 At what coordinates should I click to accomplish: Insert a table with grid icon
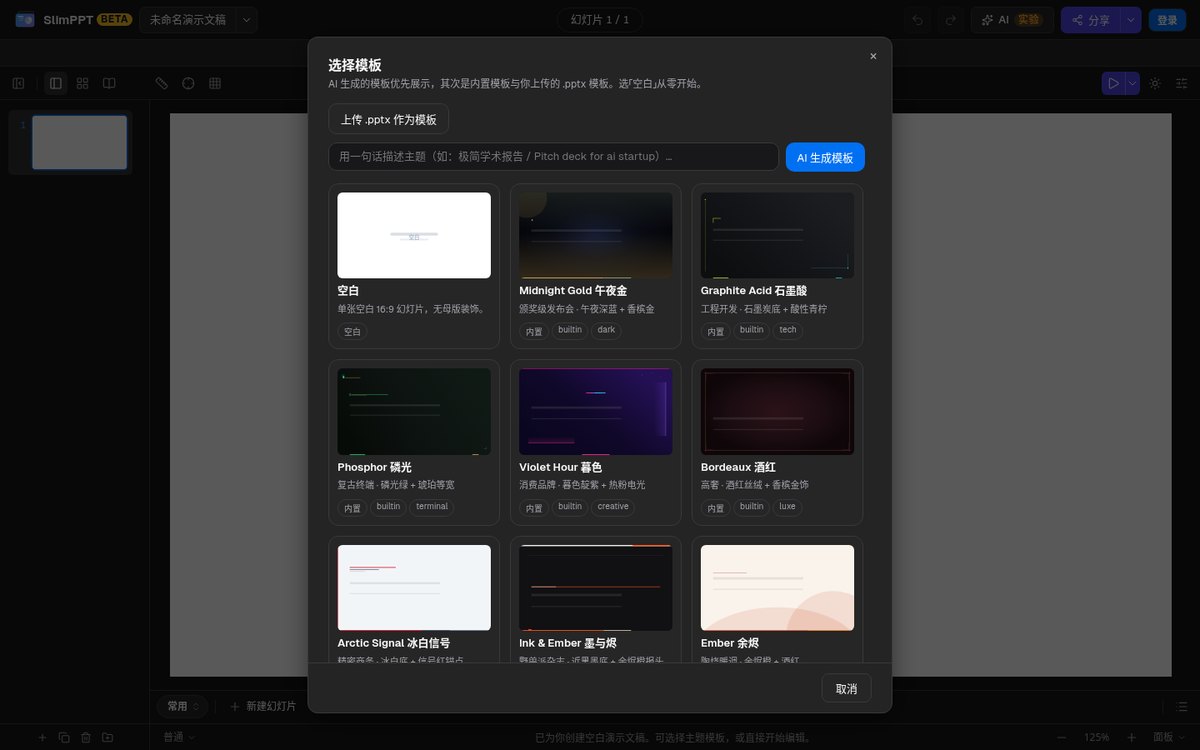click(x=215, y=83)
